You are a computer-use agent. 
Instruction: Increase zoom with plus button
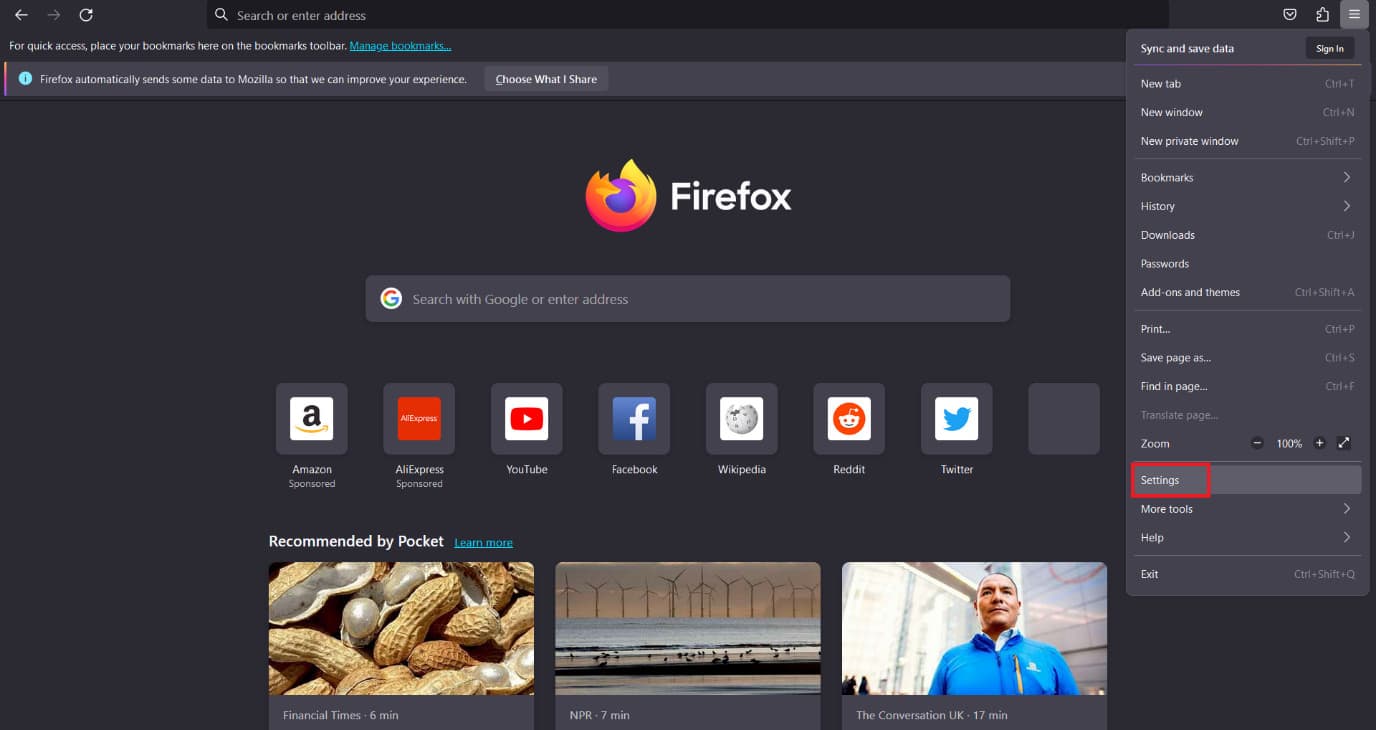1319,443
